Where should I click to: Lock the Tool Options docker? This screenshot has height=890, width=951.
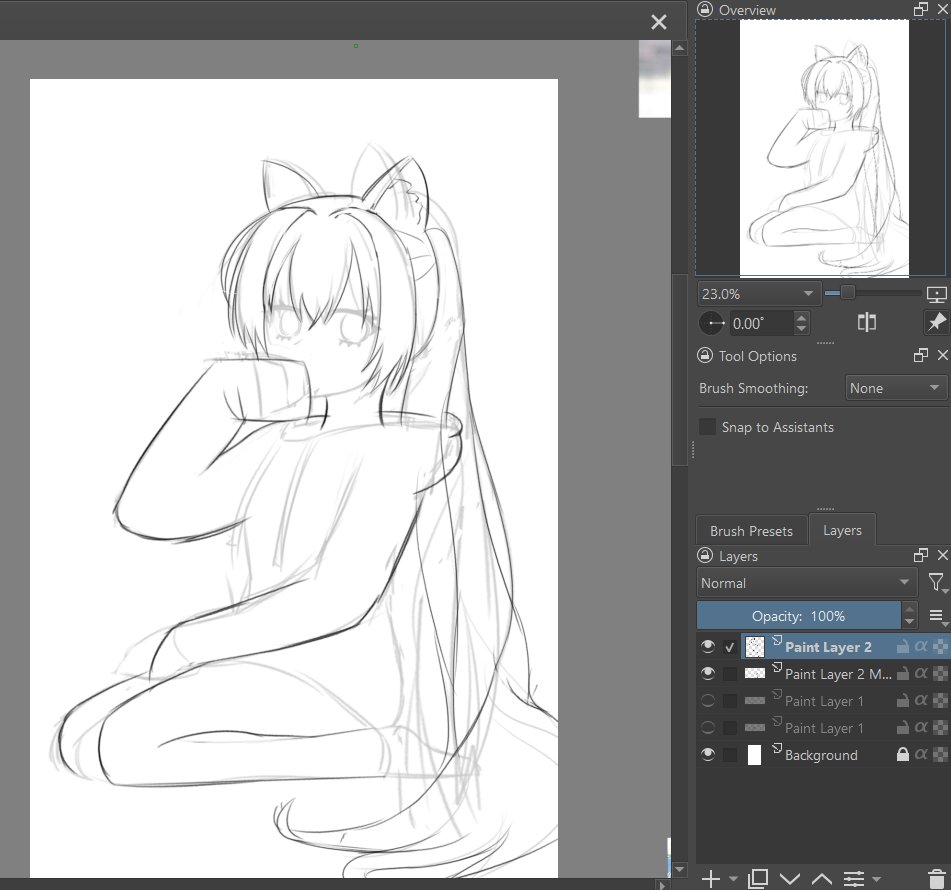point(705,356)
